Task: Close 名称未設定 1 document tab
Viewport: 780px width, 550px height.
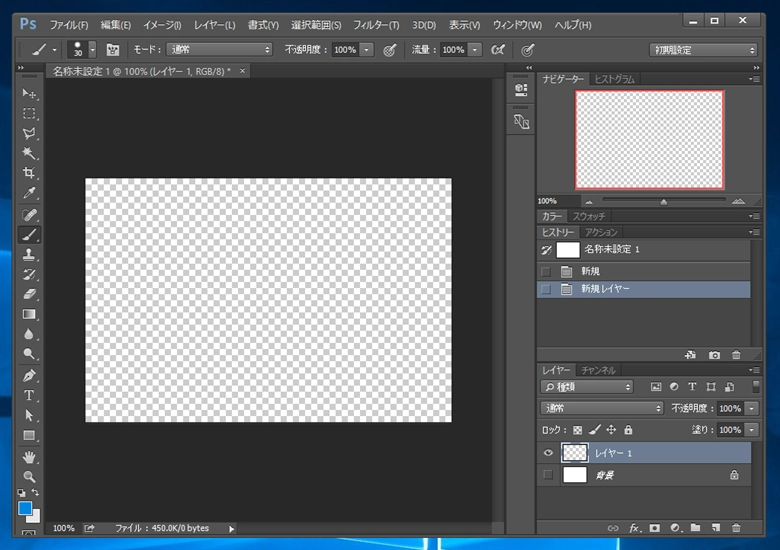Action: tap(242, 71)
